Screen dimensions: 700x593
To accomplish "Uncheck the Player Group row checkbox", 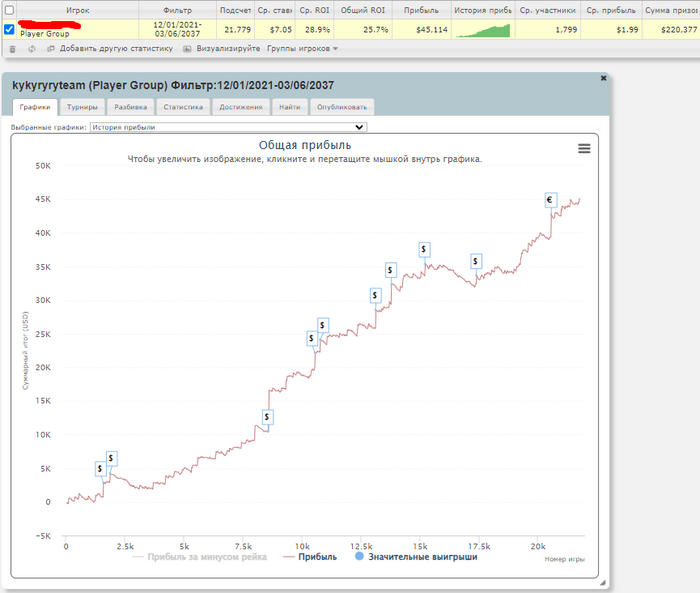I will pyautogui.click(x=9, y=29).
